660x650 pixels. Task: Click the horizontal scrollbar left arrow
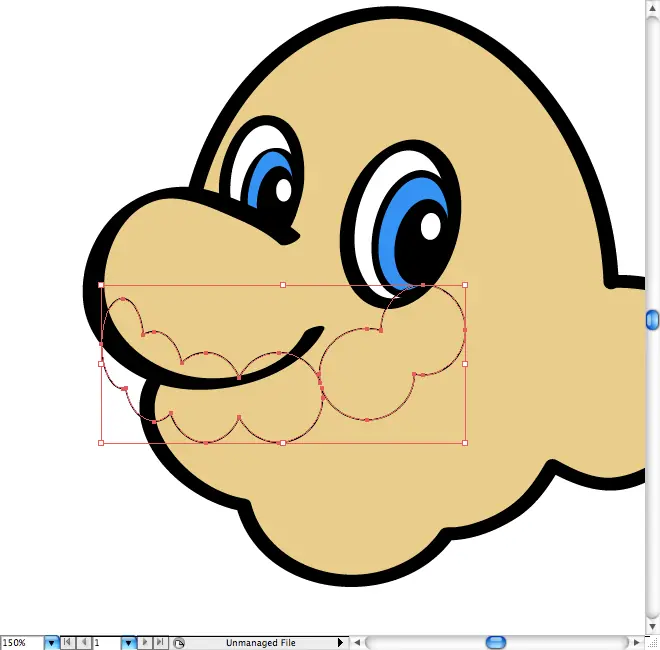[358, 642]
